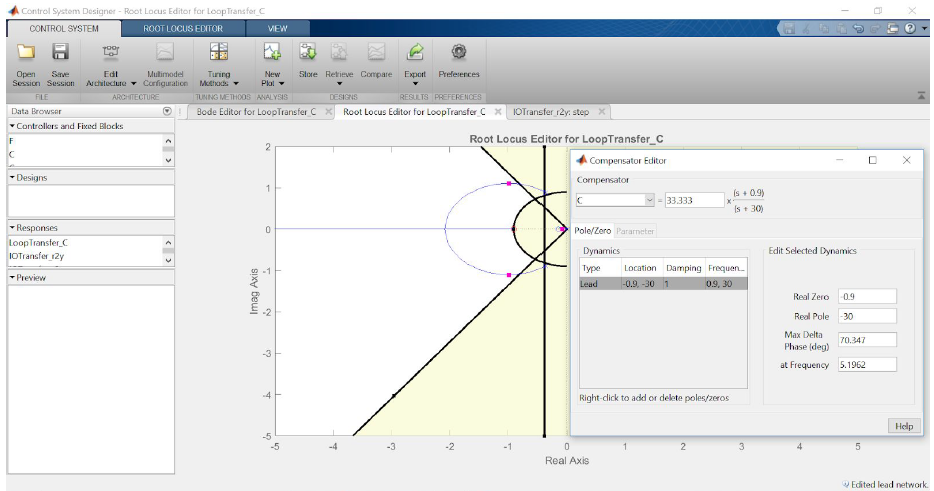Viewport: 934px width, 491px height.
Task: Click the Open Session icon
Action: (27, 52)
